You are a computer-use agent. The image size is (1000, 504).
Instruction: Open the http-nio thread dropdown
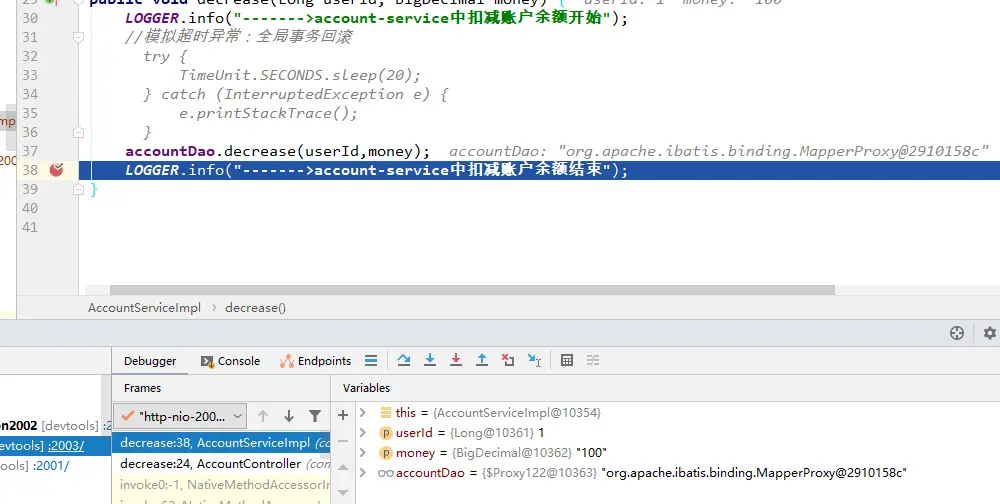(x=180, y=416)
